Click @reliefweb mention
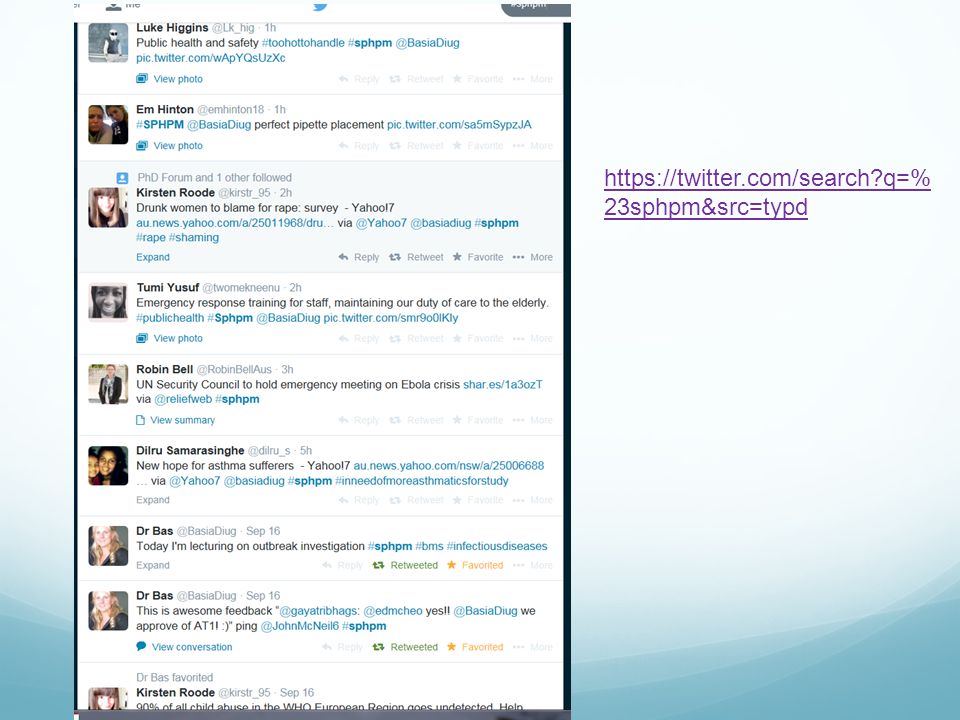The height and width of the screenshot is (720, 960). pos(183,399)
